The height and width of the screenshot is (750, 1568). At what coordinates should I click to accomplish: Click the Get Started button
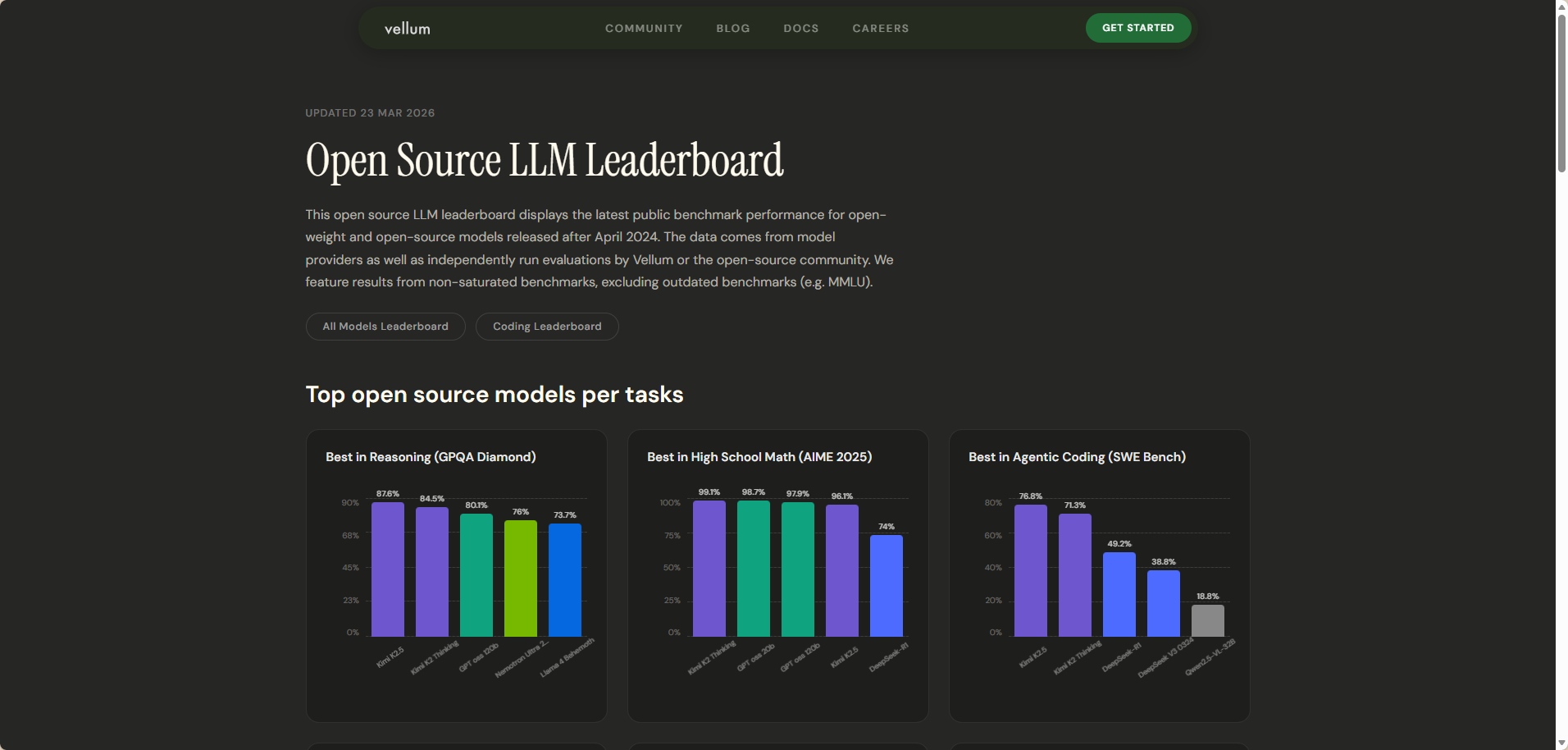click(x=1138, y=28)
